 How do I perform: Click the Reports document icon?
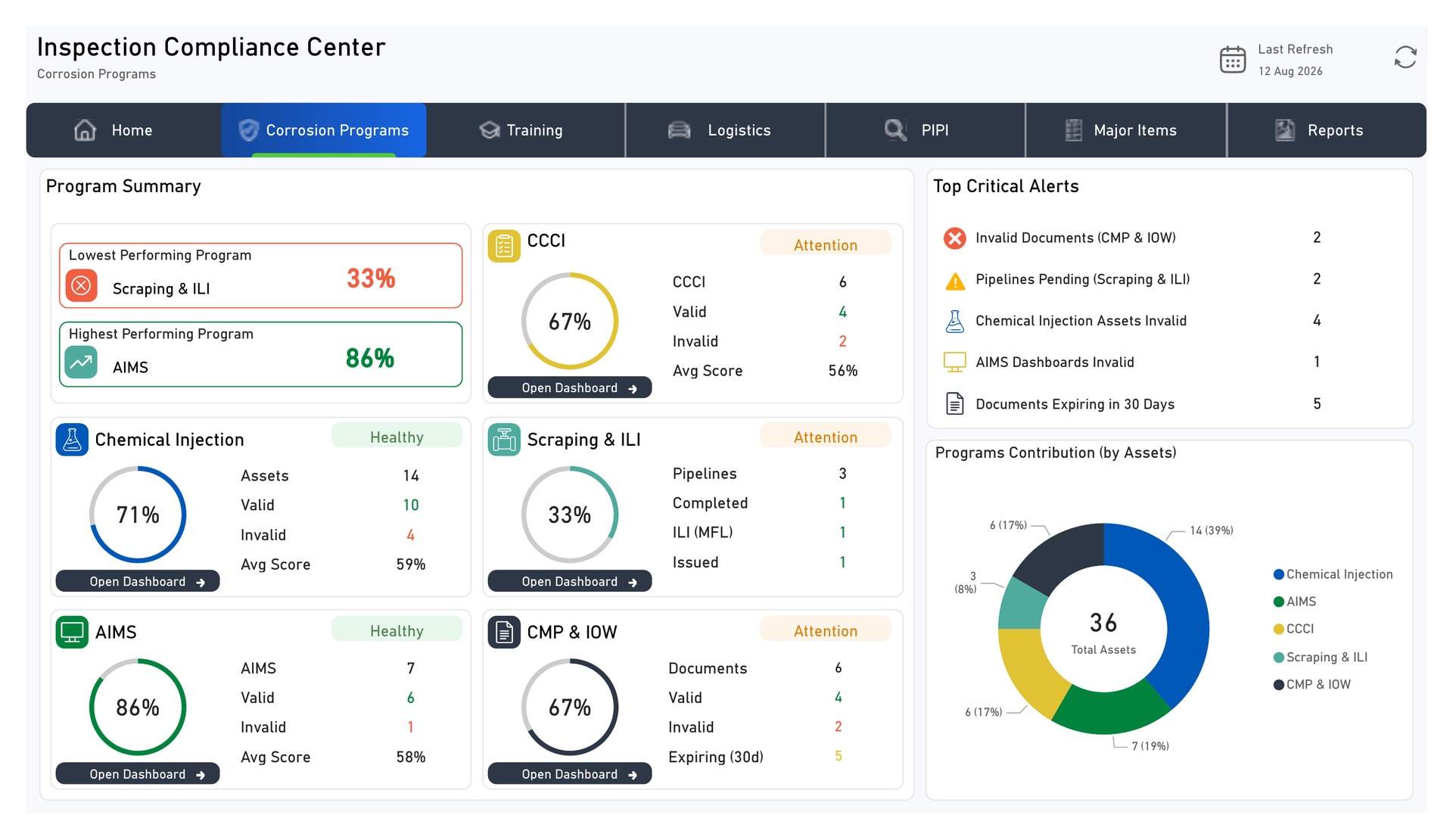pyautogui.click(x=1284, y=130)
